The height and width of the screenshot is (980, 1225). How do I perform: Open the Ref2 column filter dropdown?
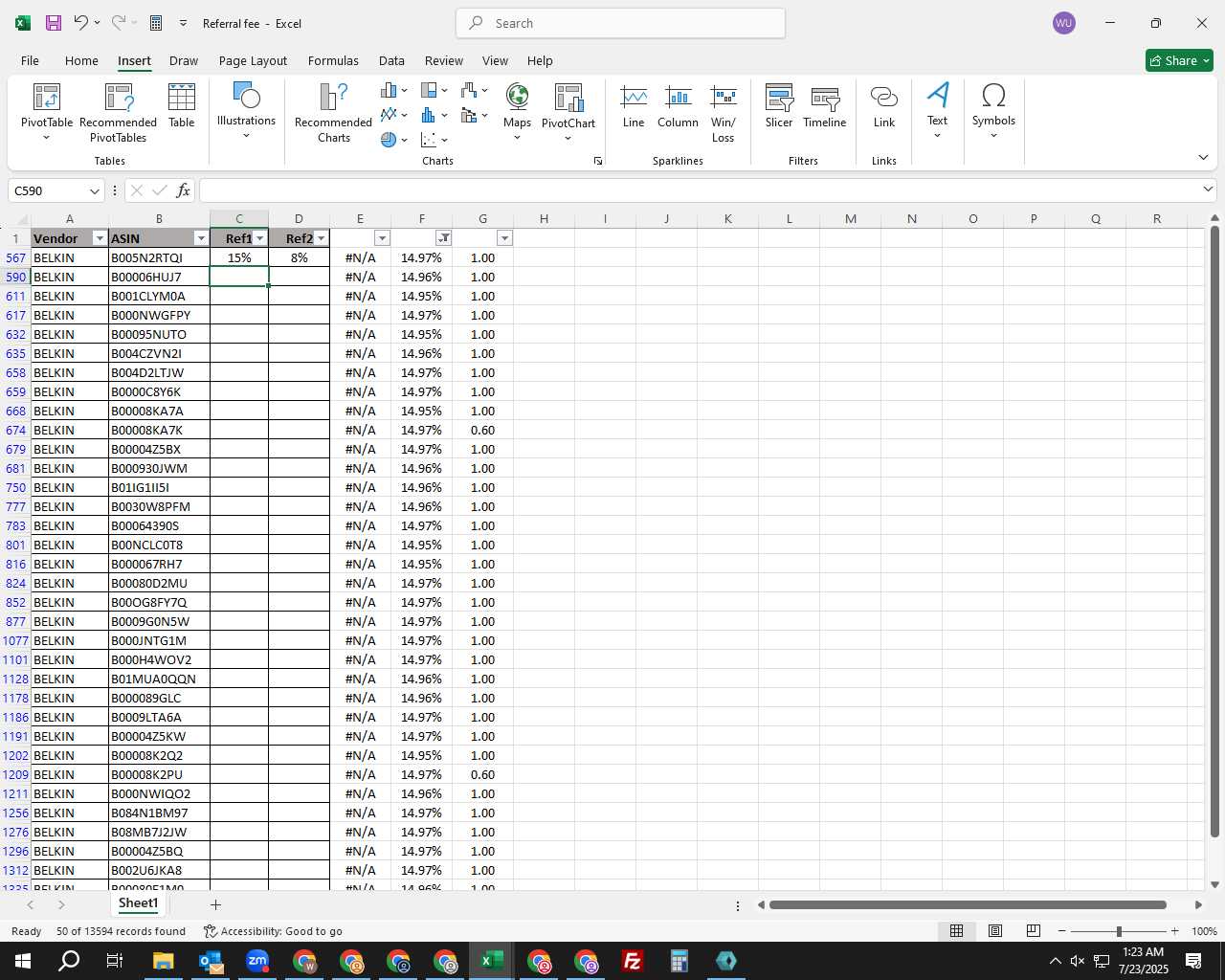coord(322,238)
